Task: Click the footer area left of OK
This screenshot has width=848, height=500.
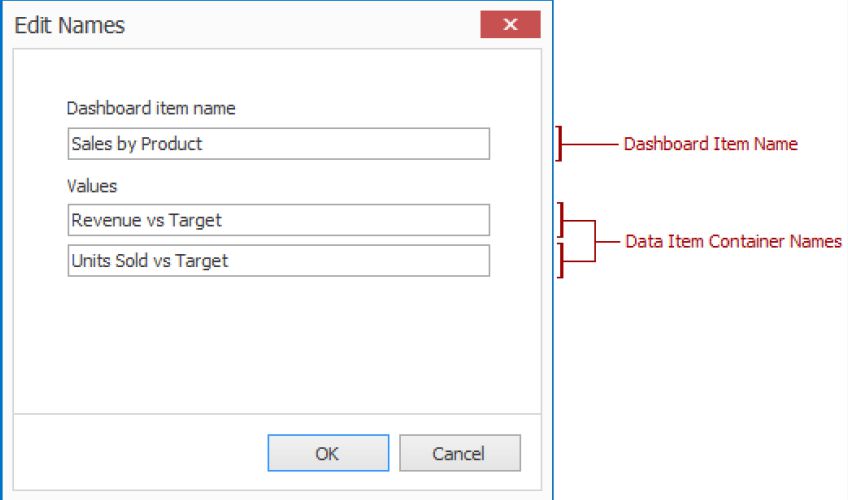Action: (x=140, y=453)
